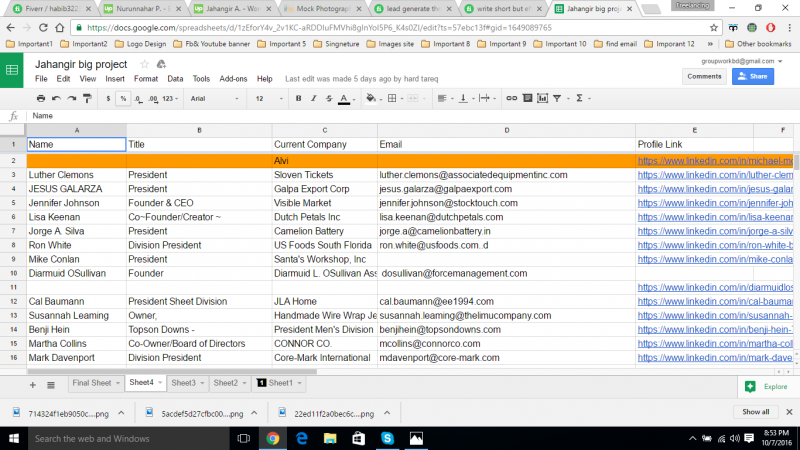
Task: Open downloaded file 714324f1eb9050c png
Action: click(x=68, y=414)
